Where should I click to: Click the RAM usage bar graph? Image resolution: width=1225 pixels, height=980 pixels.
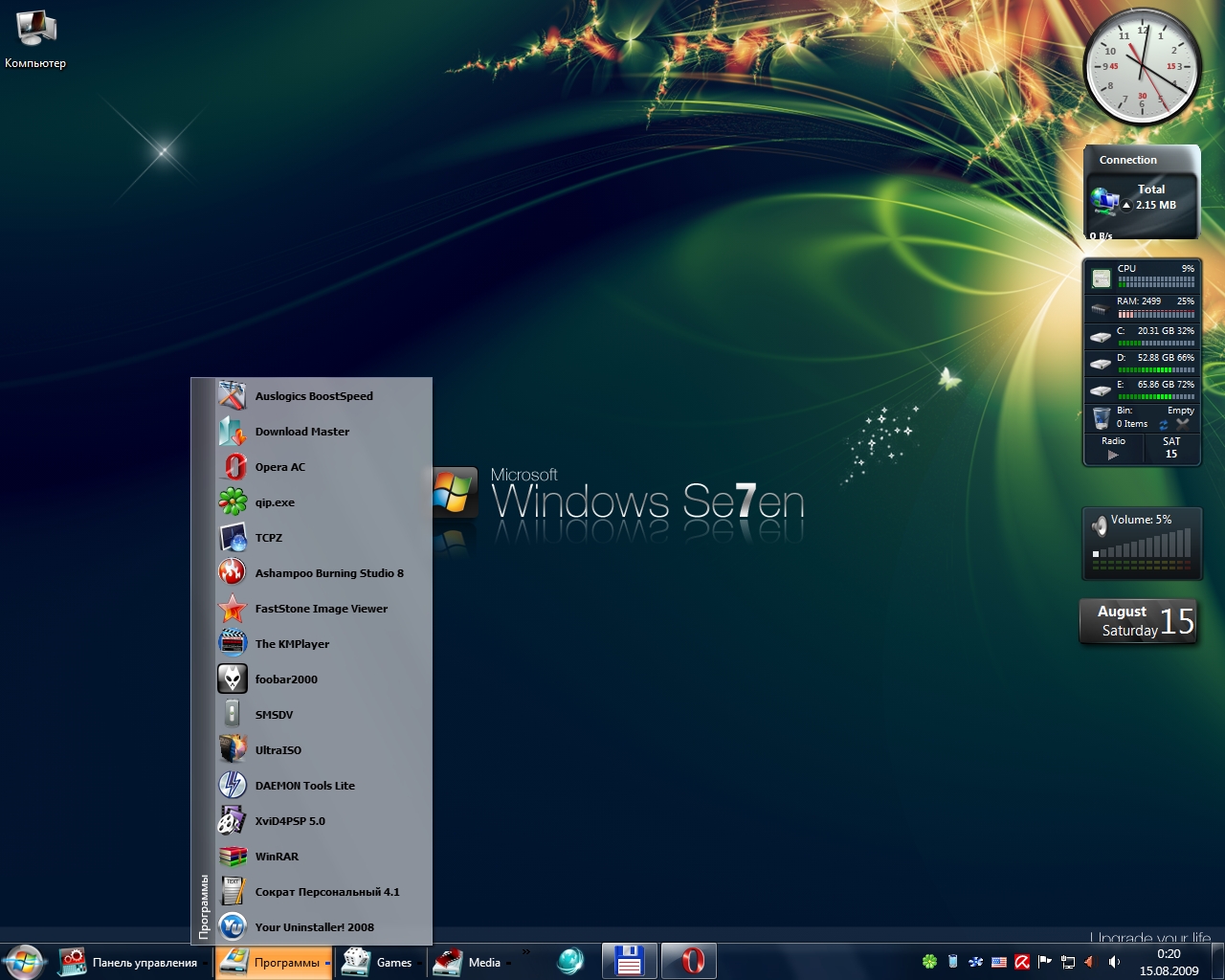(1156, 313)
